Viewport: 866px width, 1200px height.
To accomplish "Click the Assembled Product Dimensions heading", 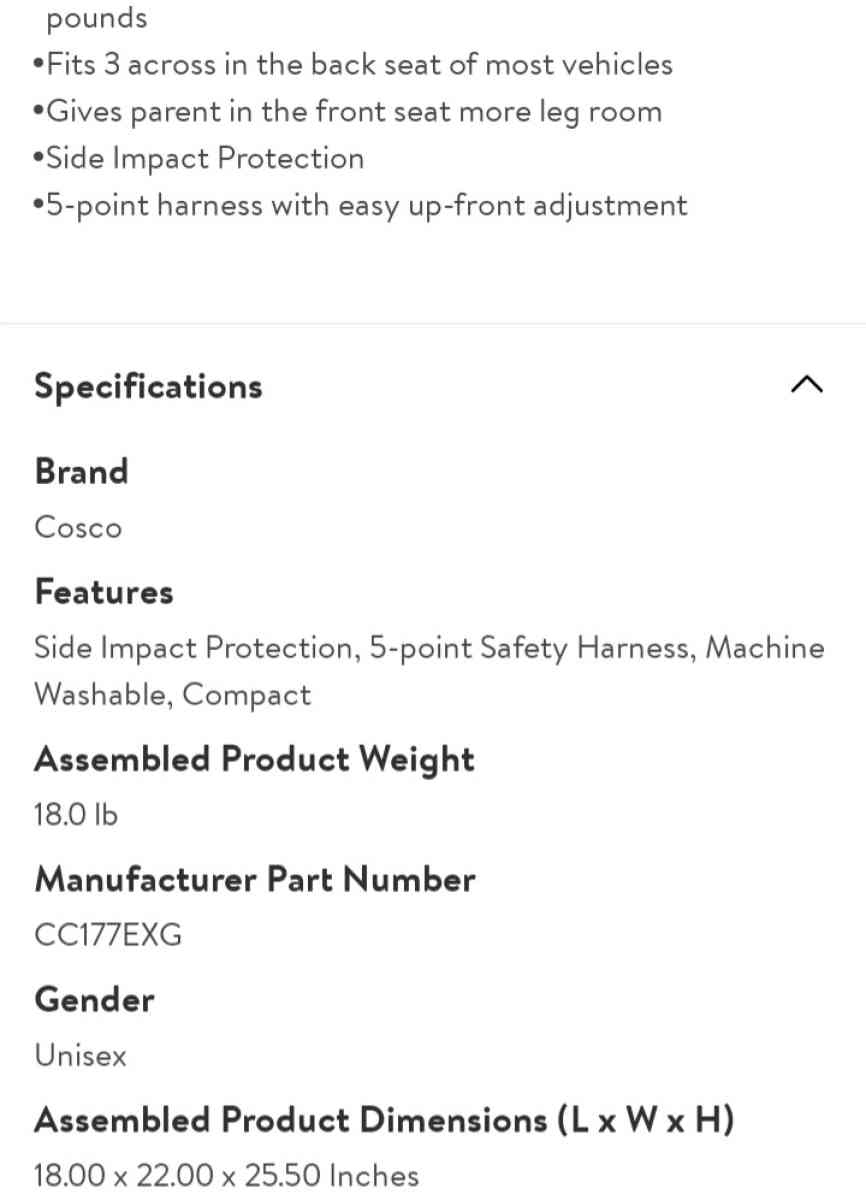I will tap(384, 1119).
